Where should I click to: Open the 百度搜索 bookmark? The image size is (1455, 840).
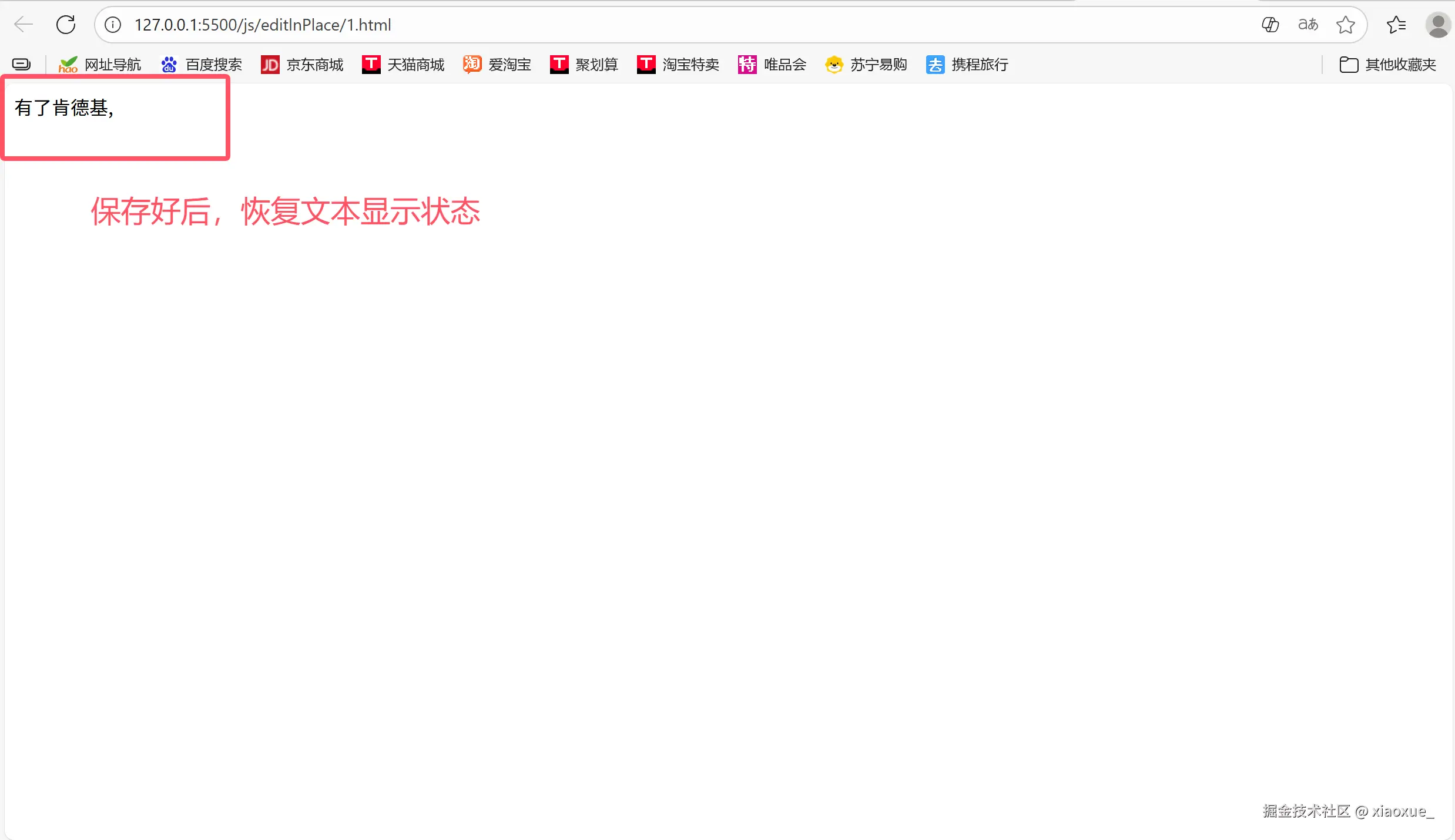tap(200, 65)
